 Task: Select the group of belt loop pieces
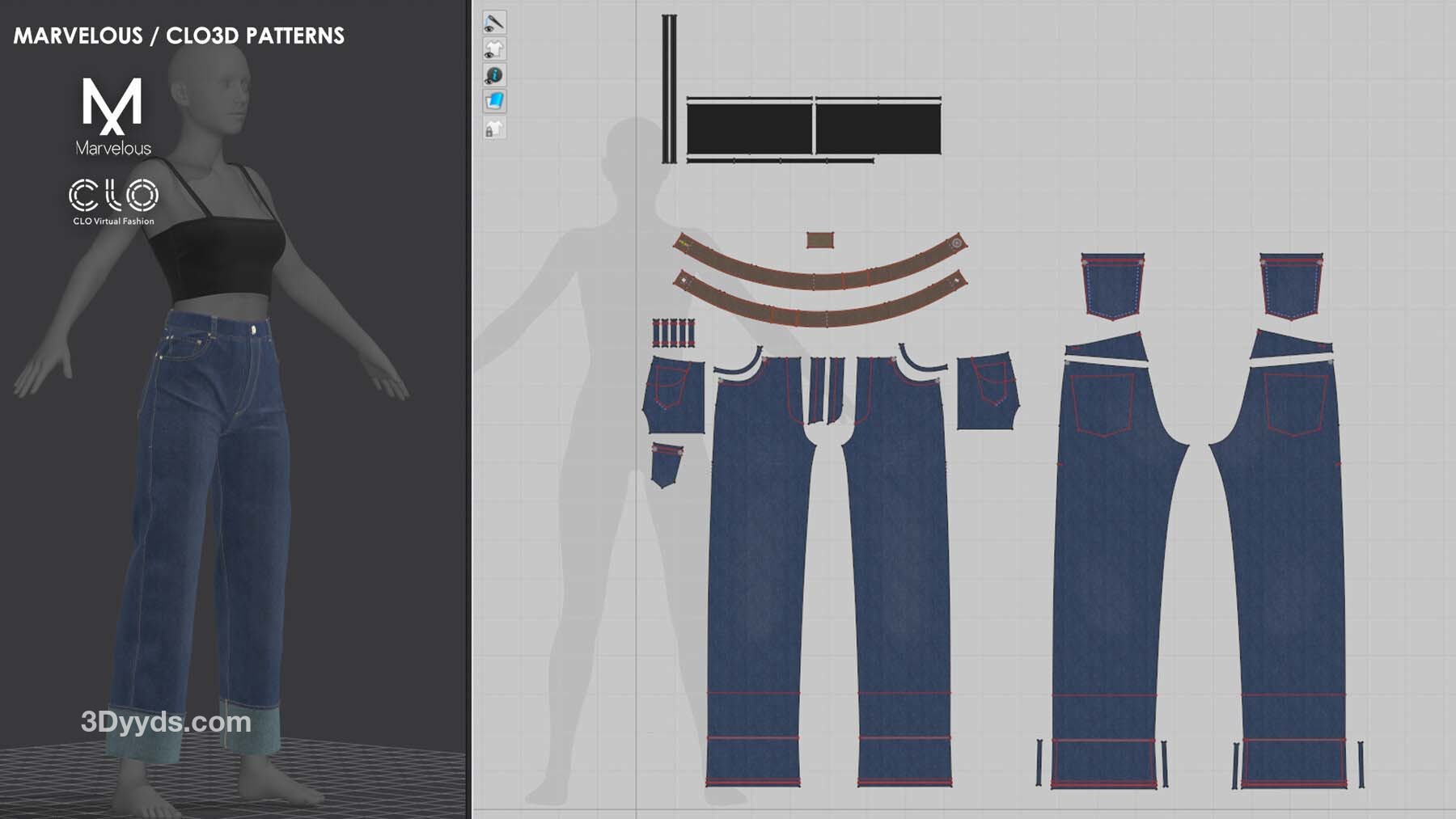coord(673,332)
